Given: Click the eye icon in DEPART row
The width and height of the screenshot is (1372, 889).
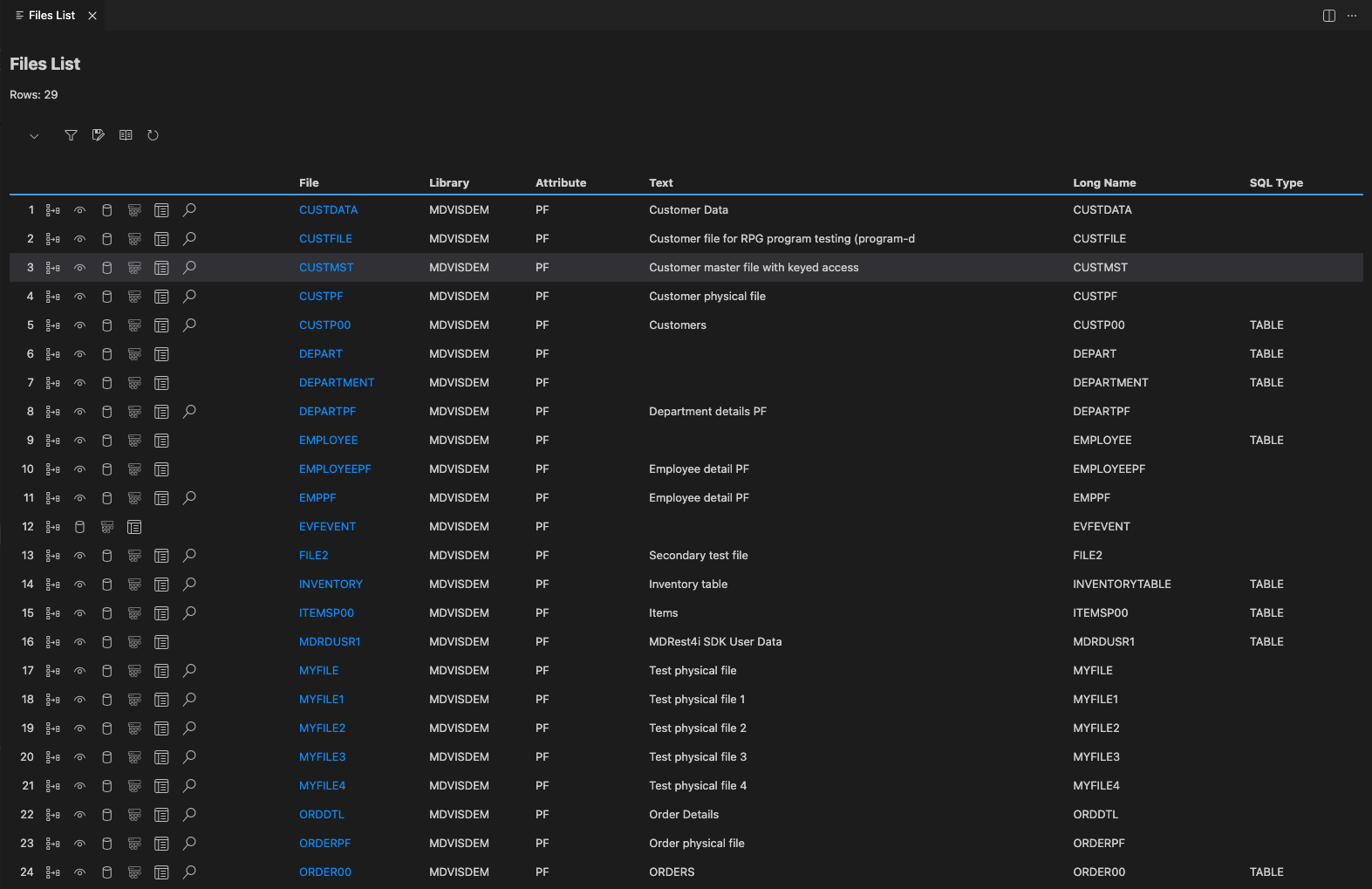Looking at the screenshot, I should click(79, 354).
